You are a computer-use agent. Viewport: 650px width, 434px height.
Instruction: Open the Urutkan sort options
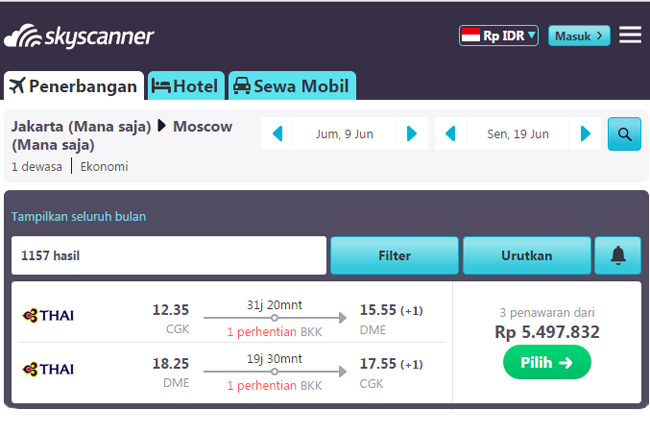point(526,256)
